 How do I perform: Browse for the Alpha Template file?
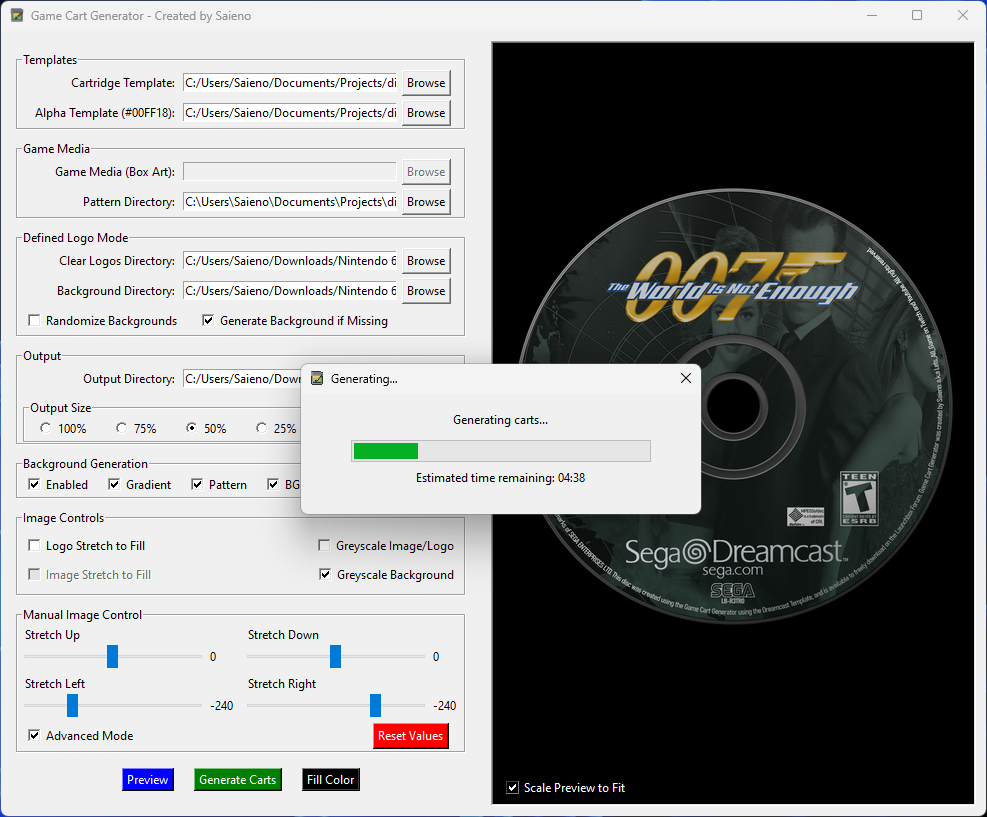coord(426,113)
